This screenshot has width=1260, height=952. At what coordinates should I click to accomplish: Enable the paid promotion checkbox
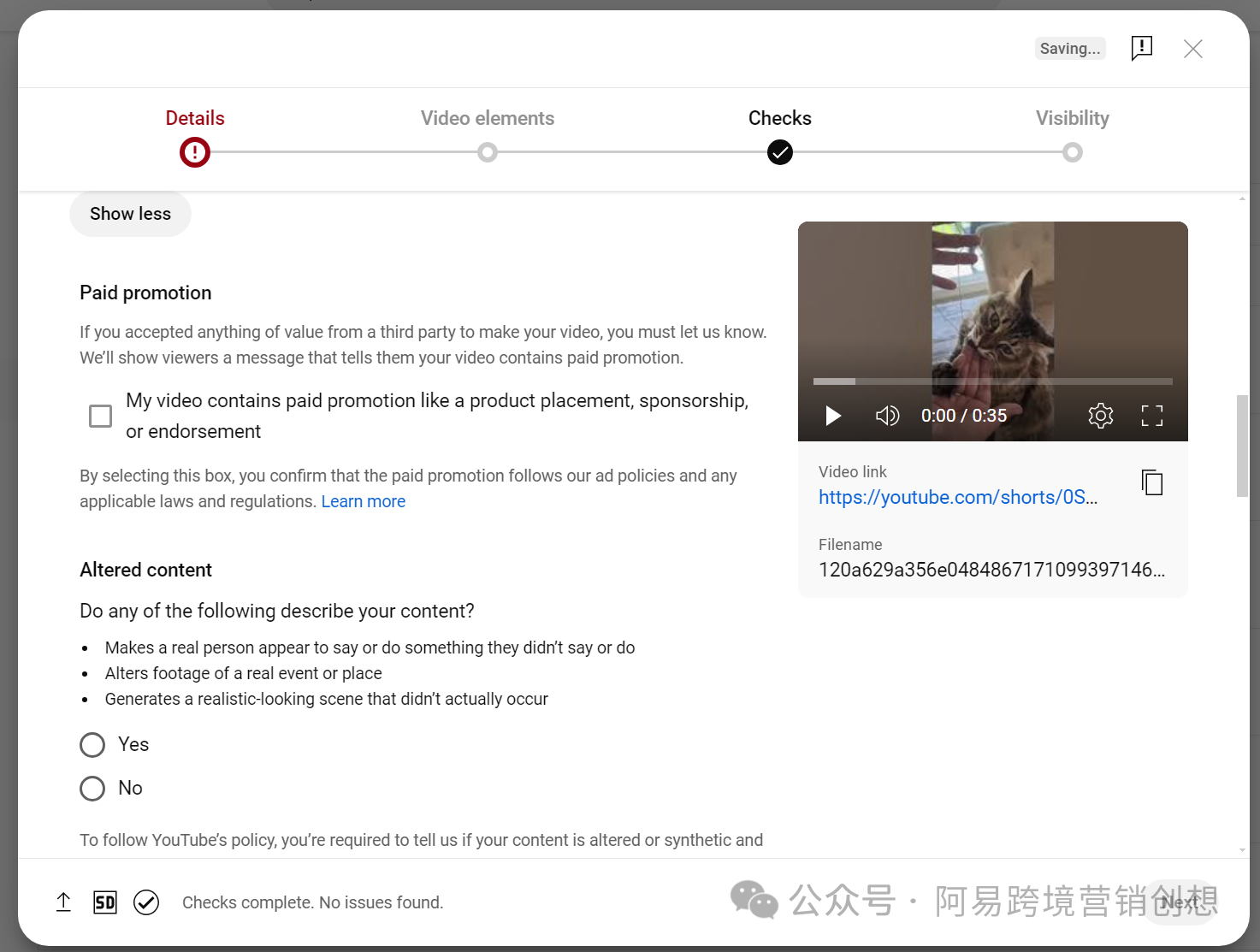coord(101,416)
